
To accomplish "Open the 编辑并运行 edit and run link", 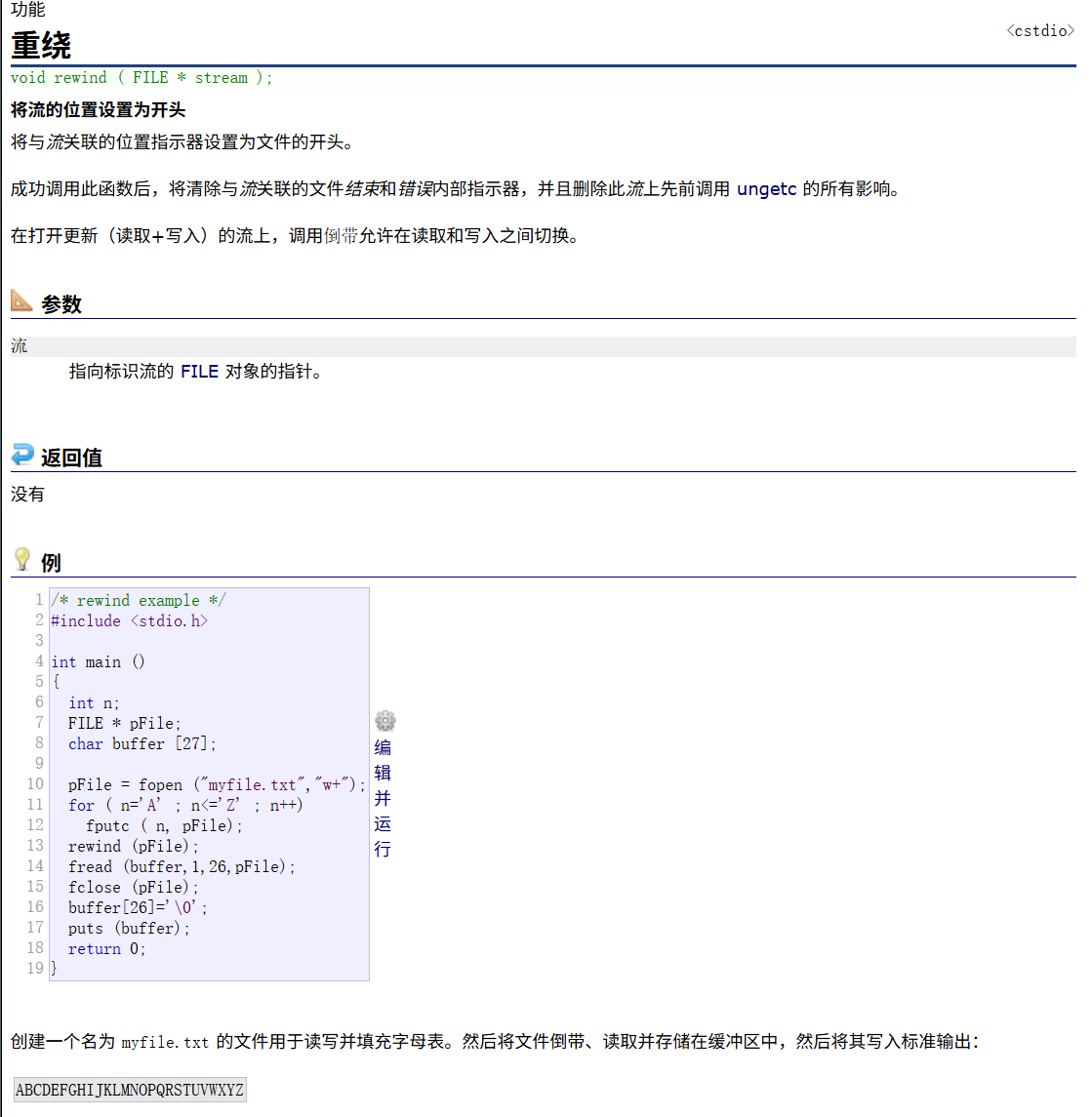I will tap(383, 798).
